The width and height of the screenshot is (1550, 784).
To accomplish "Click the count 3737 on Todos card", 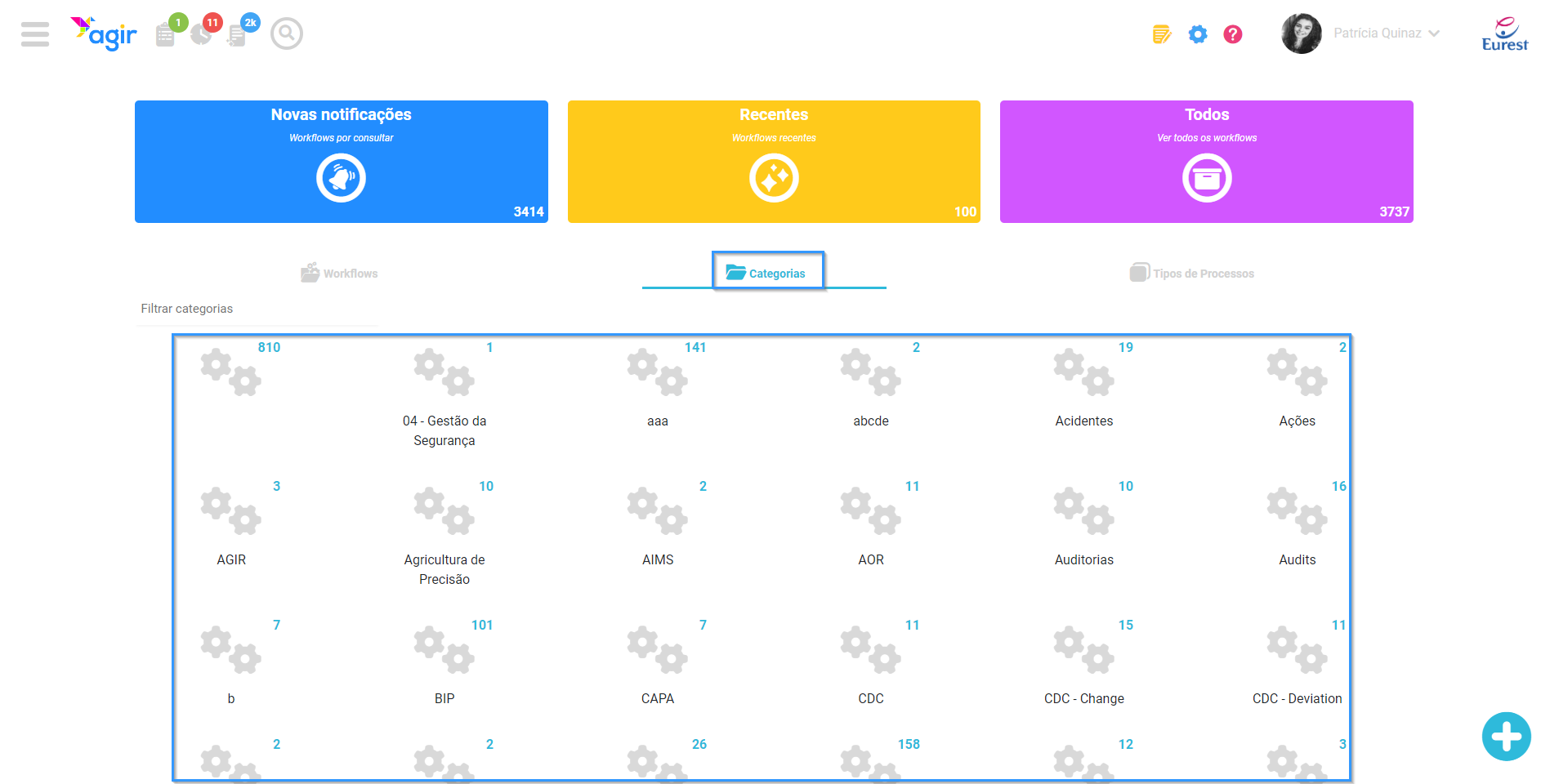I will tap(1395, 212).
